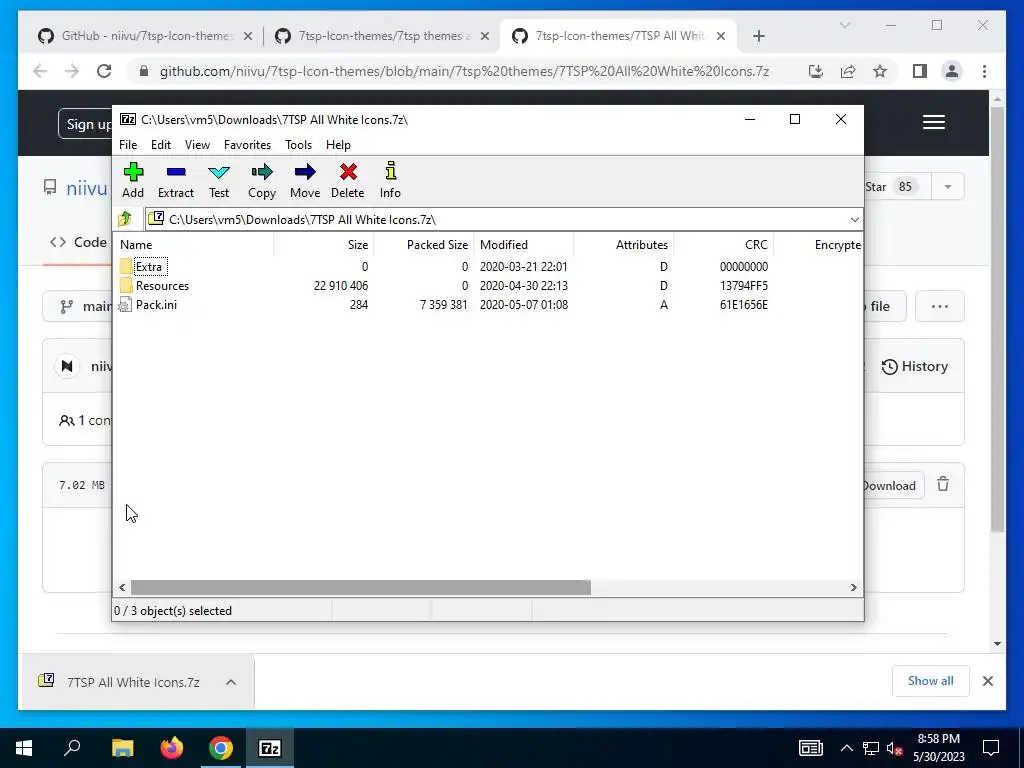This screenshot has height=768, width=1024.
Task: Show hidden system tray icons
Action: coord(846,748)
